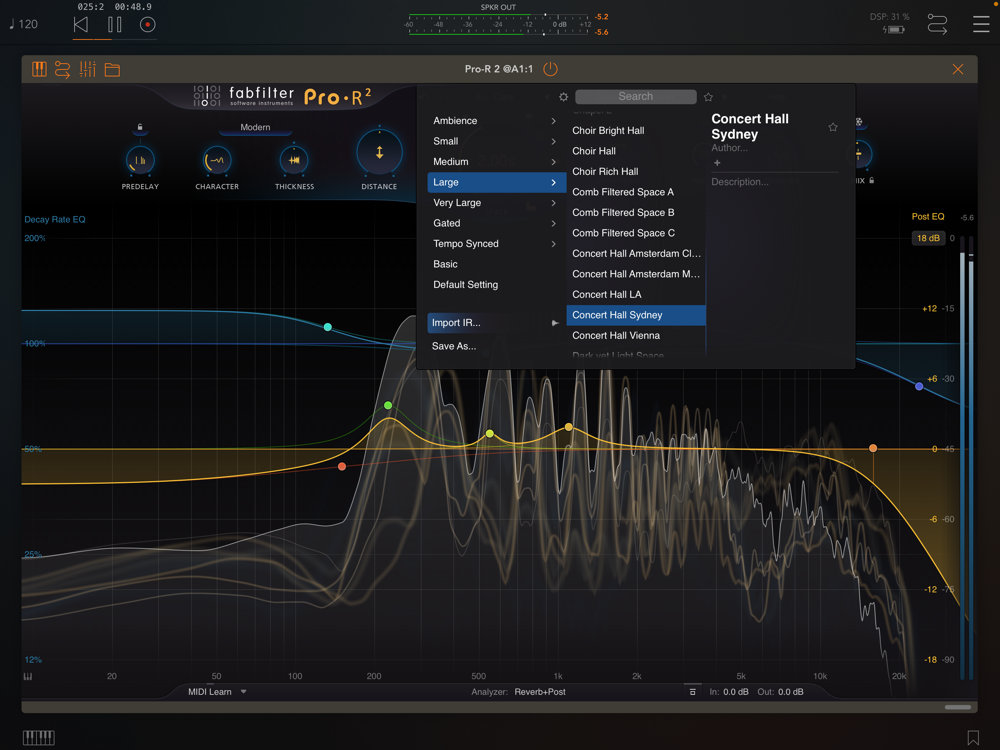The height and width of the screenshot is (750, 1000).
Task: Select the Basic preset
Action: (x=496, y=263)
